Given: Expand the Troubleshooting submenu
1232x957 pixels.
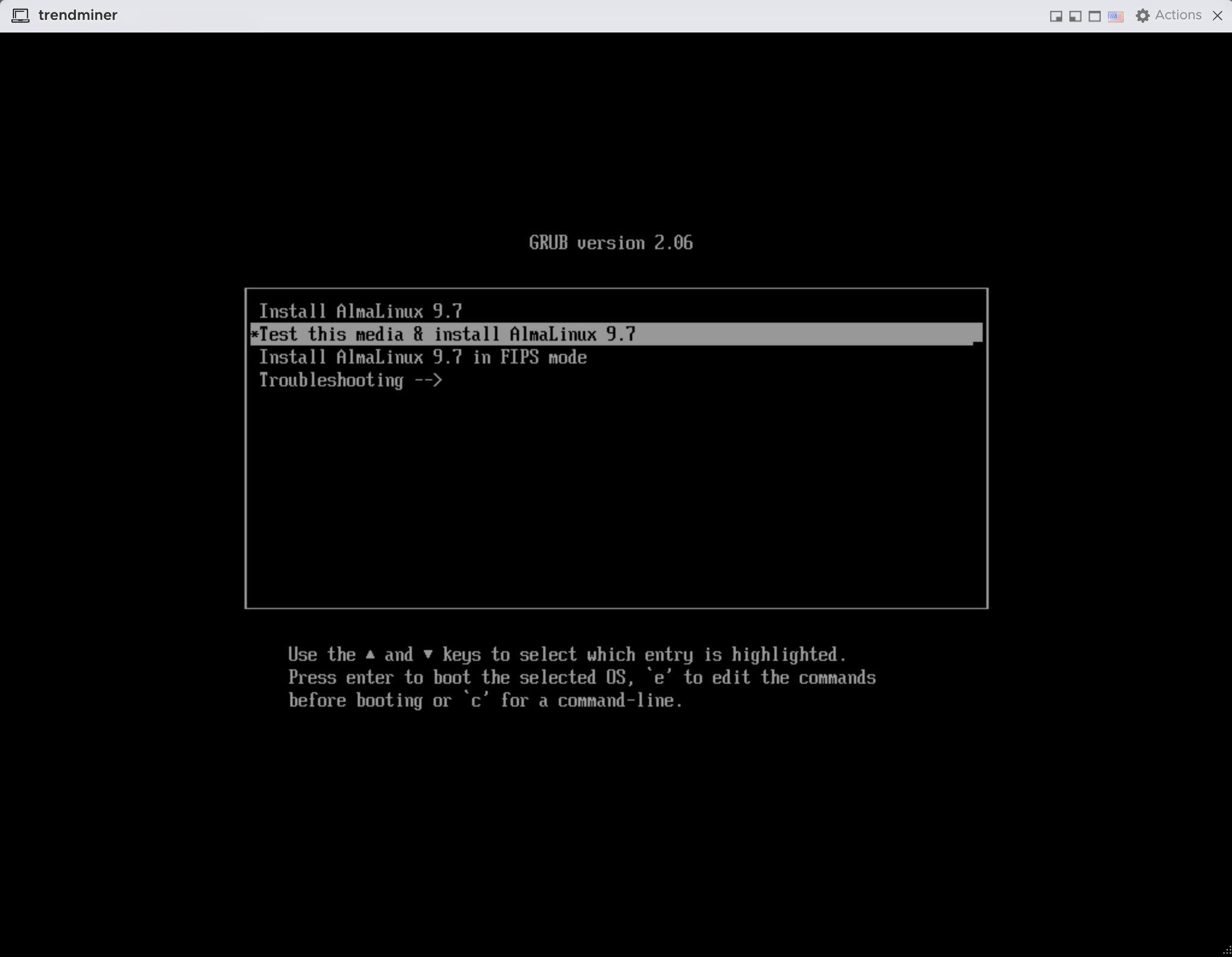Looking at the screenshot, I should click(x=351, y=380).
